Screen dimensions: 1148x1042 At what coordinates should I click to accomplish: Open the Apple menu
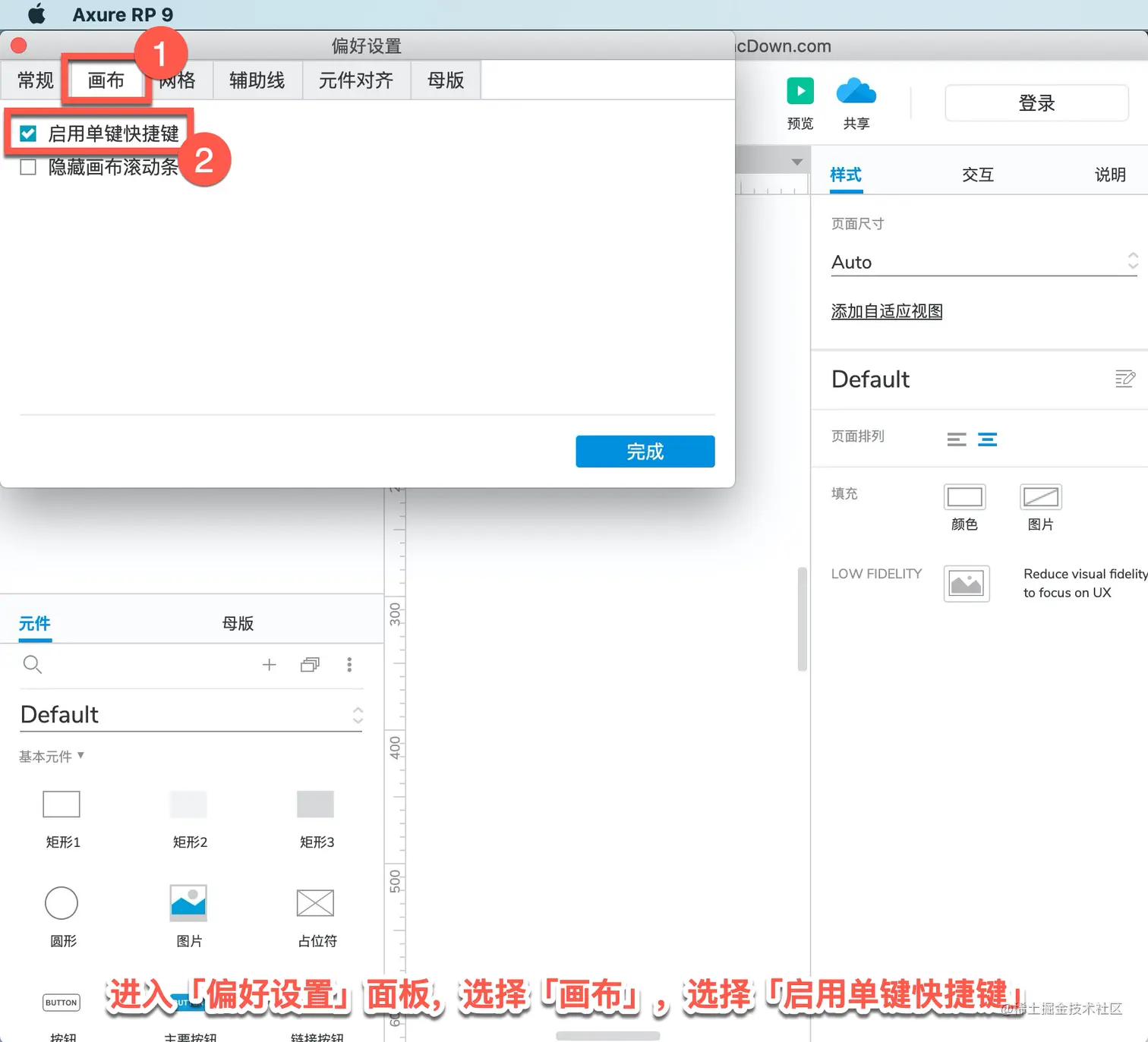[x=36, y=14]
